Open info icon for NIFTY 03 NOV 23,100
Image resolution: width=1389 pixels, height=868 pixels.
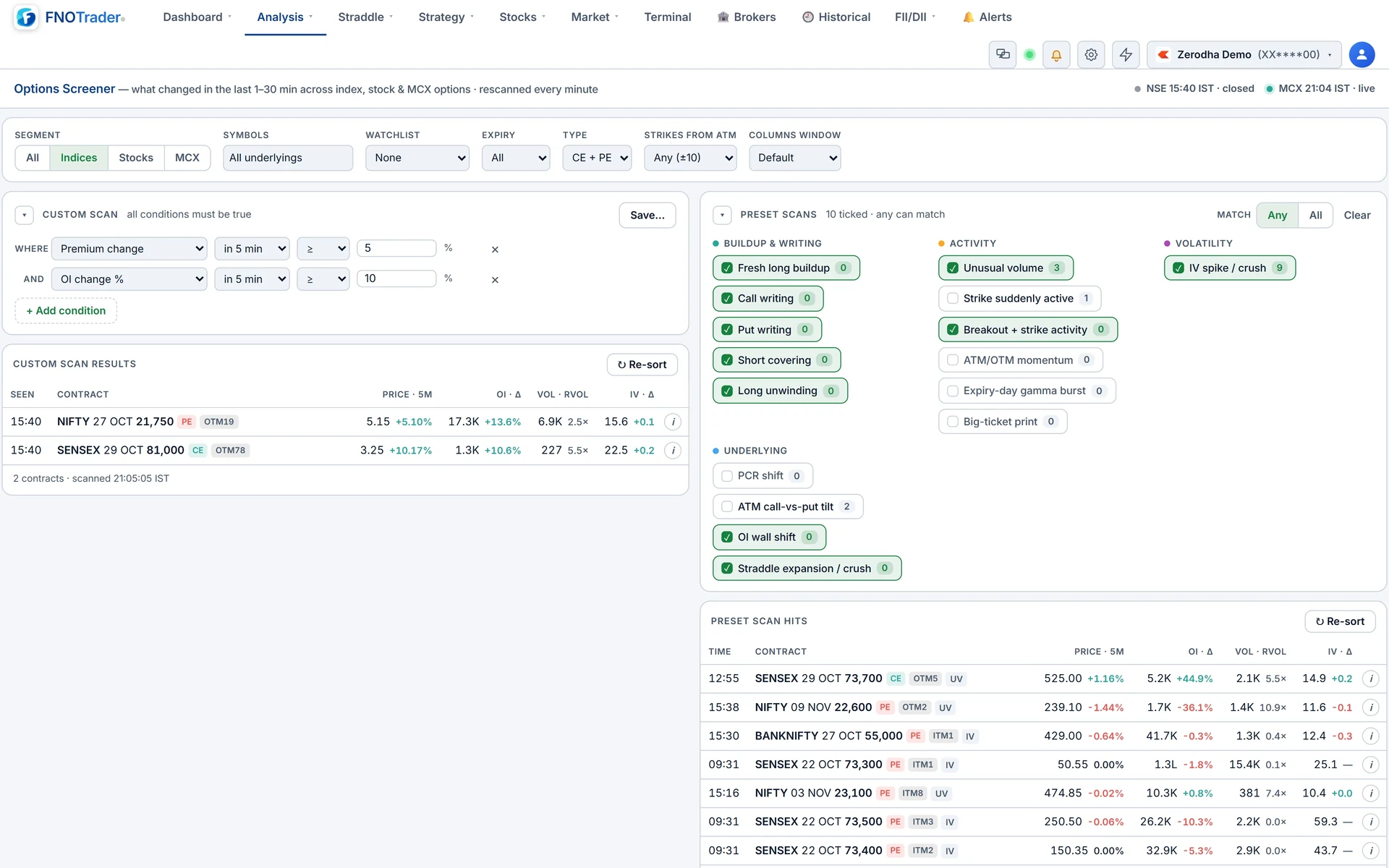pyautogui.click(x=1370, y=793)
